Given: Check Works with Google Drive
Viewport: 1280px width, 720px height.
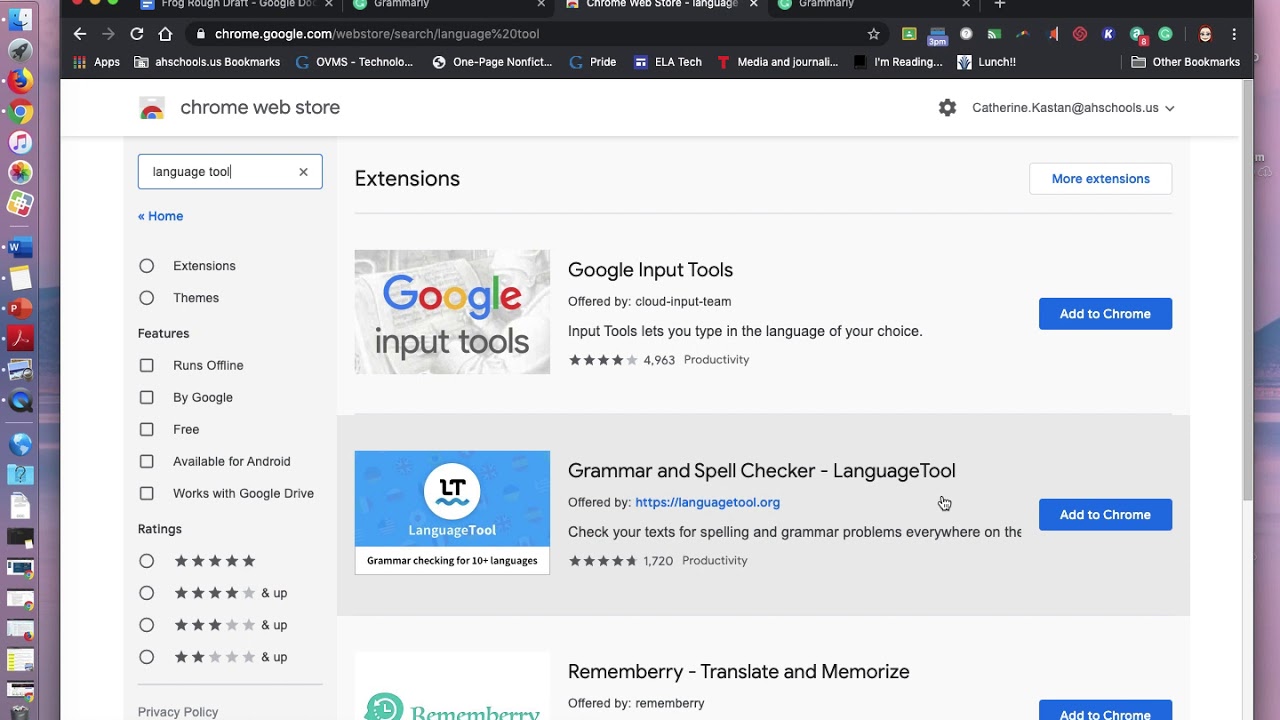Looking at the screenshot, I should [x=147, y=494].
